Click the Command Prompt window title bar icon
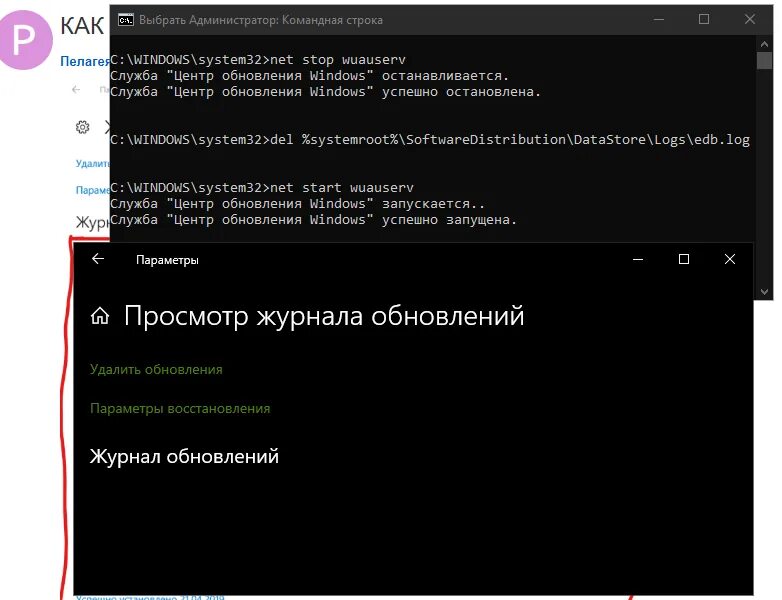 [x=126, y=20]
